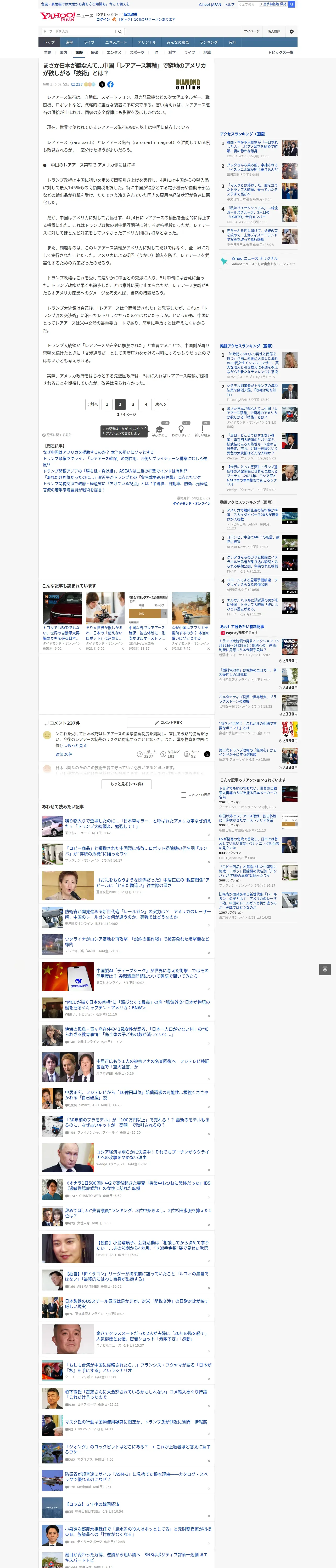Select the 経済 category tab

coord(94,52)
